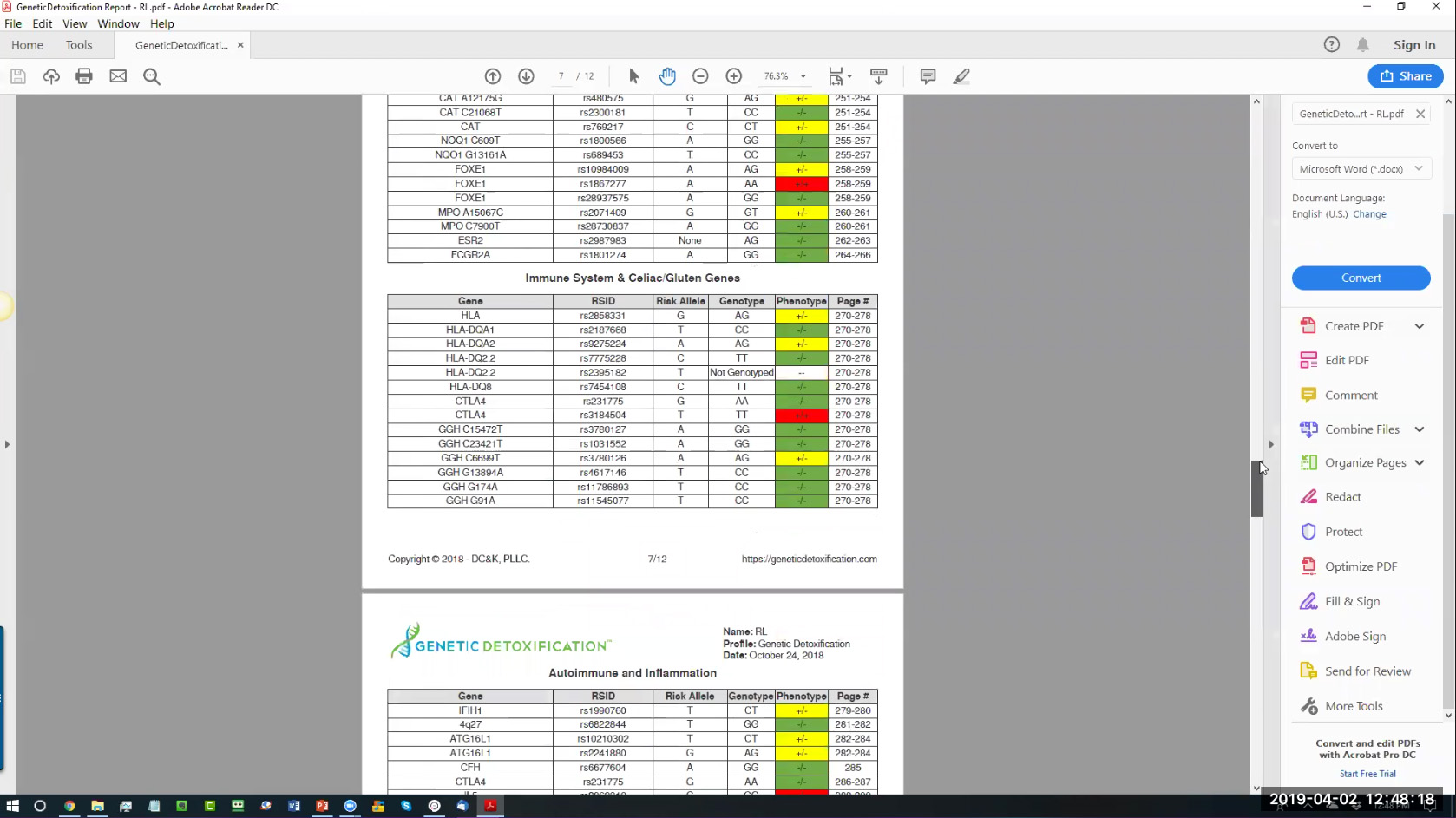The image size is (1456, 818).
Task: Click the Zoom In plus icon
Action: [733, 76]
